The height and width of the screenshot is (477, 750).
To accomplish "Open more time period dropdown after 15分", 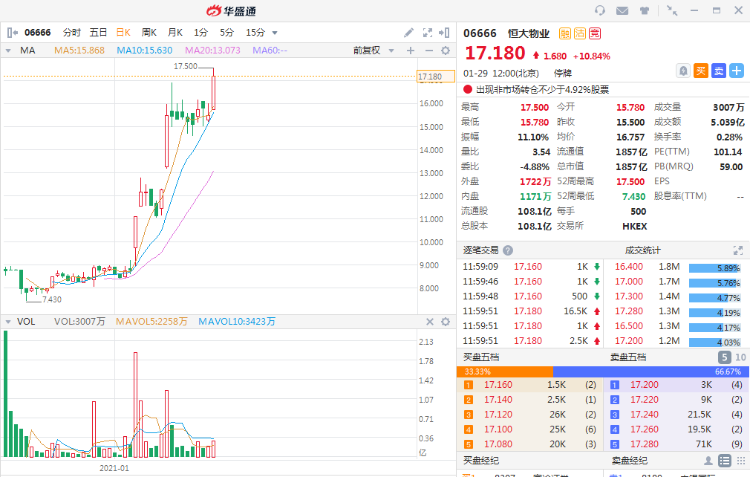I will [275, 33].
